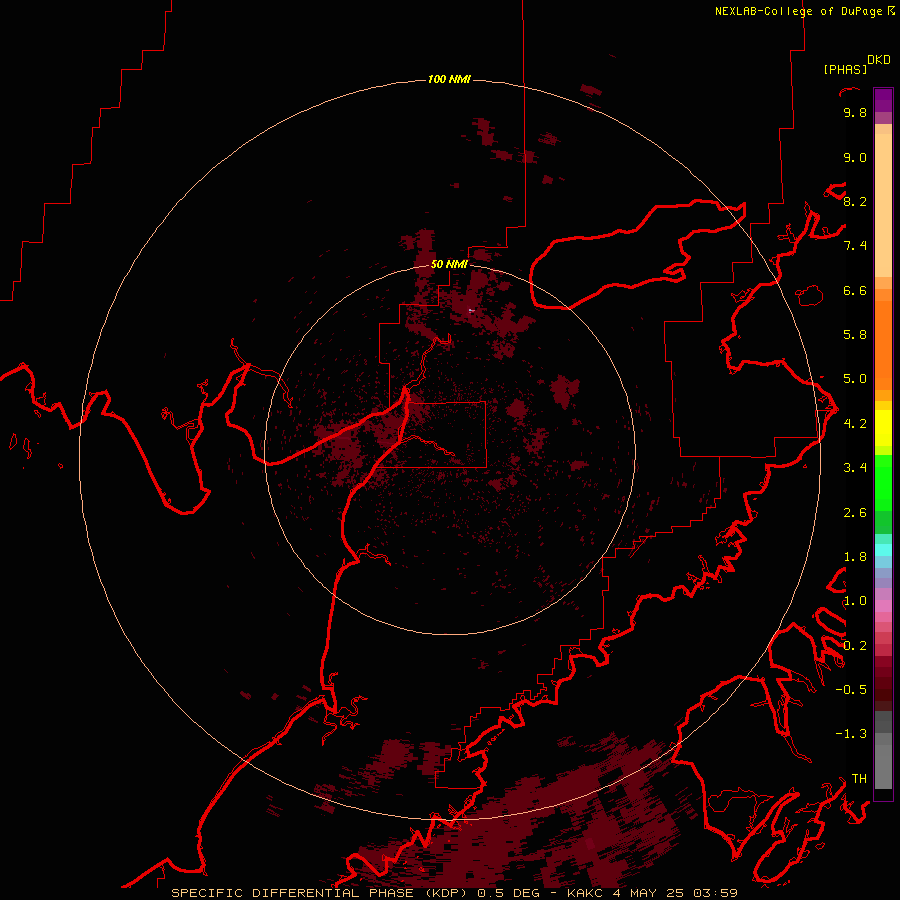900x900 pixels.
Task: Click the pink segment of the color bar
Action: [883, 606]
